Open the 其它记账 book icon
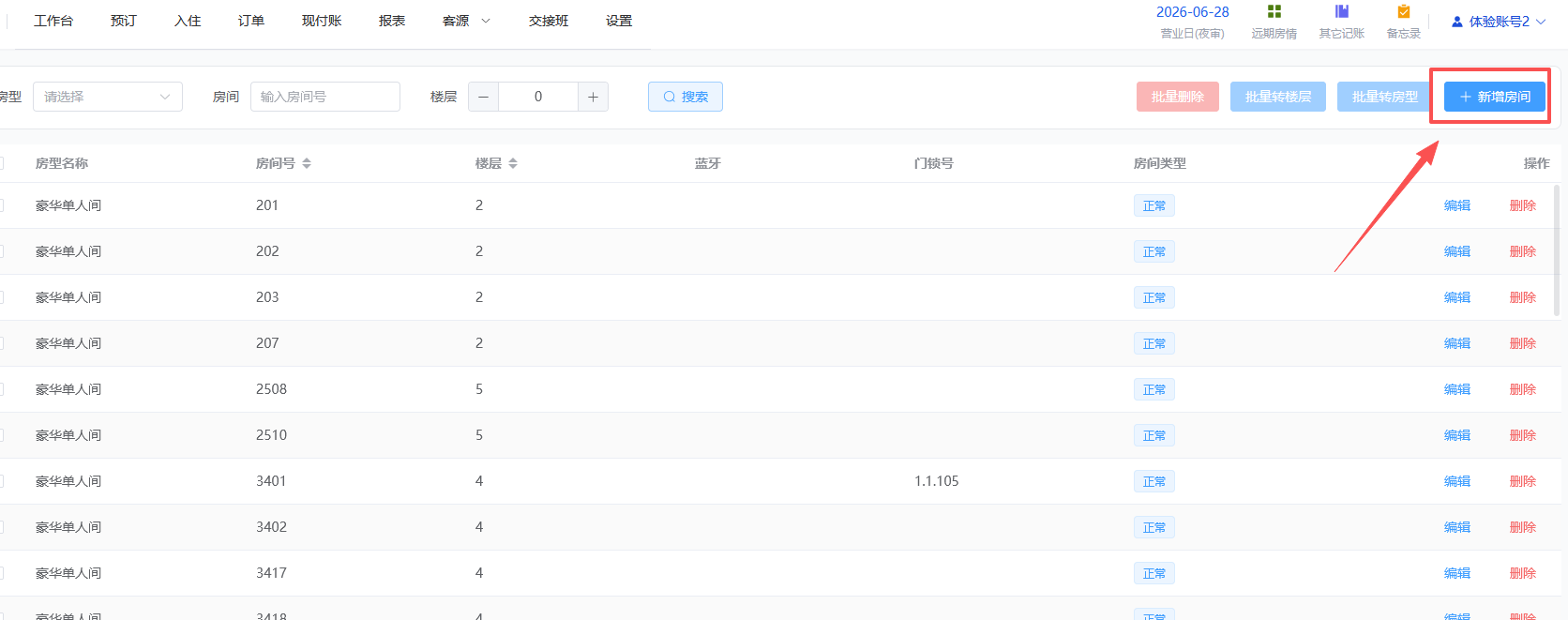 1342,11
